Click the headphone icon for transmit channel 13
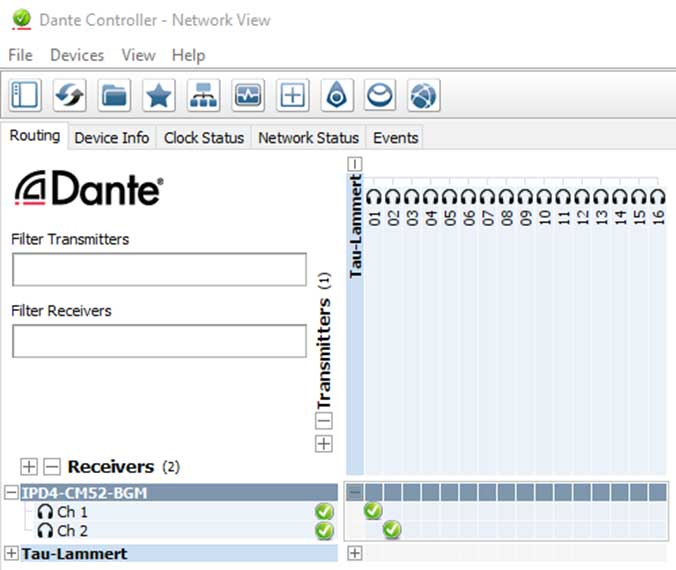676x570 pixels. click(x=601, y=197)
